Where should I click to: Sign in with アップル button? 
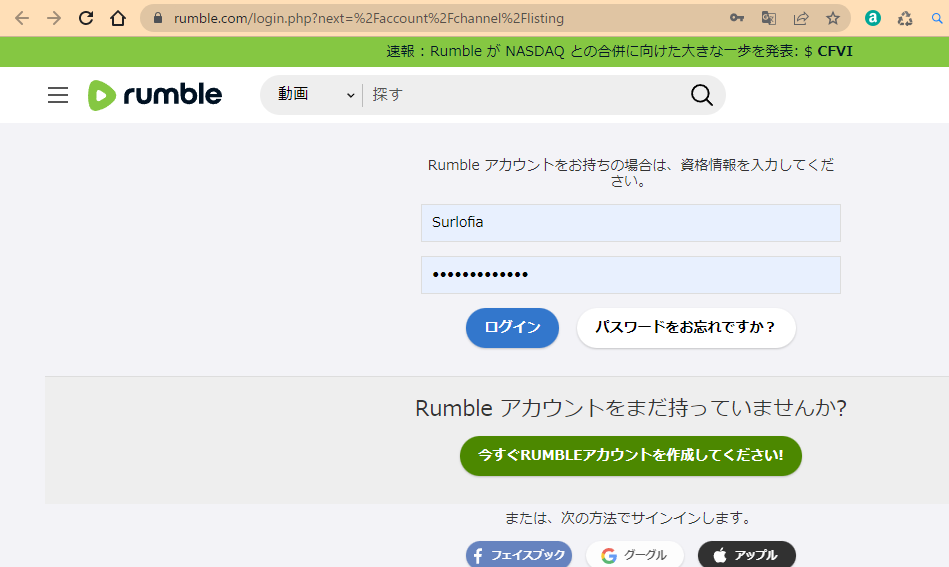pyautogui.click(x=746, y=554)
